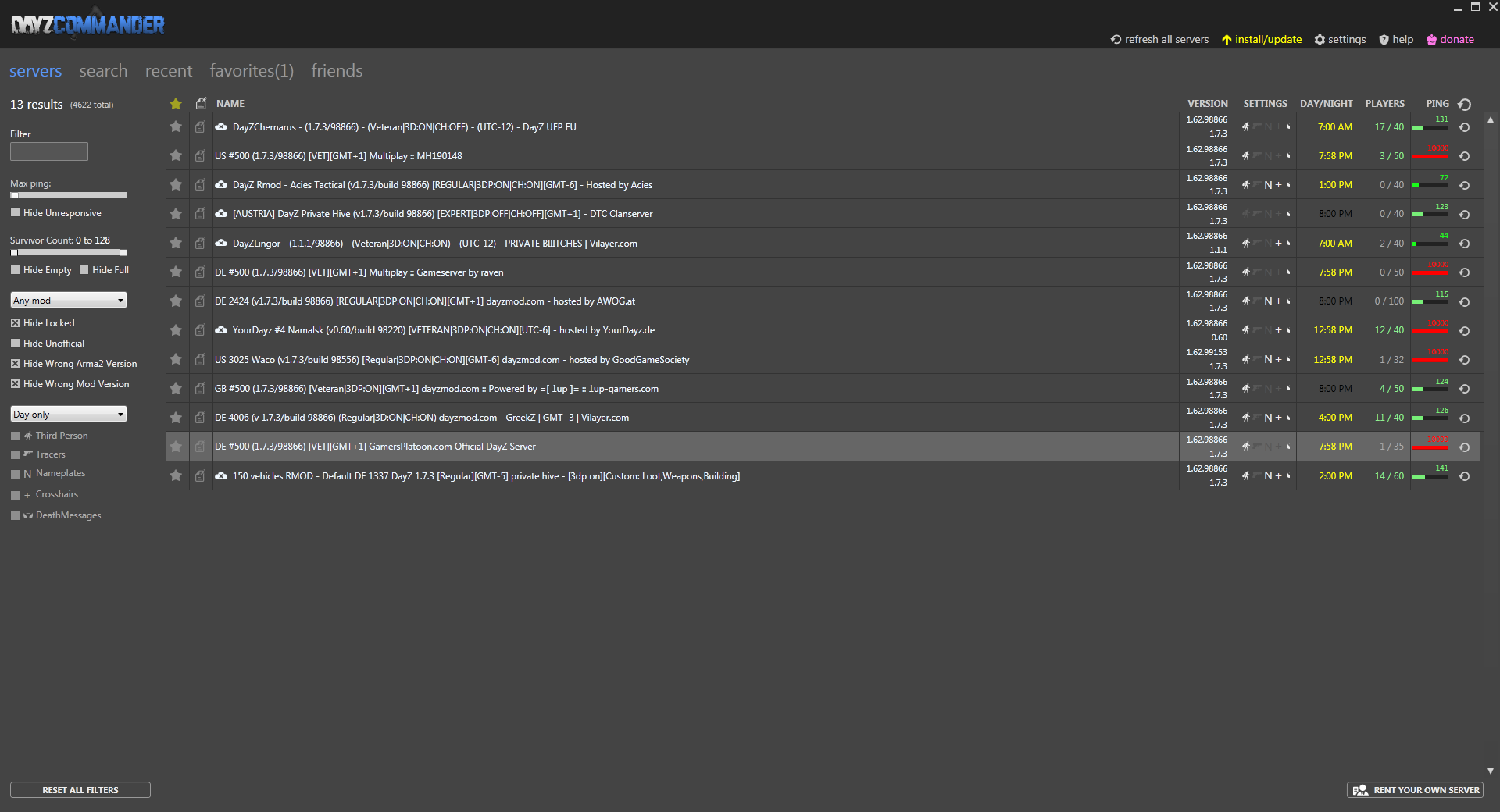Refresh the DayZLingor server row

pos(1465,244)
